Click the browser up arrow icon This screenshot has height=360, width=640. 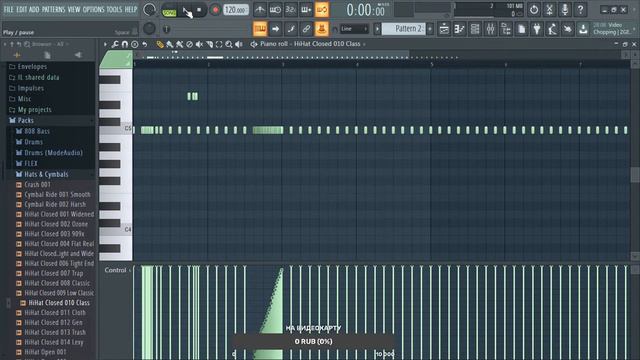12,44
